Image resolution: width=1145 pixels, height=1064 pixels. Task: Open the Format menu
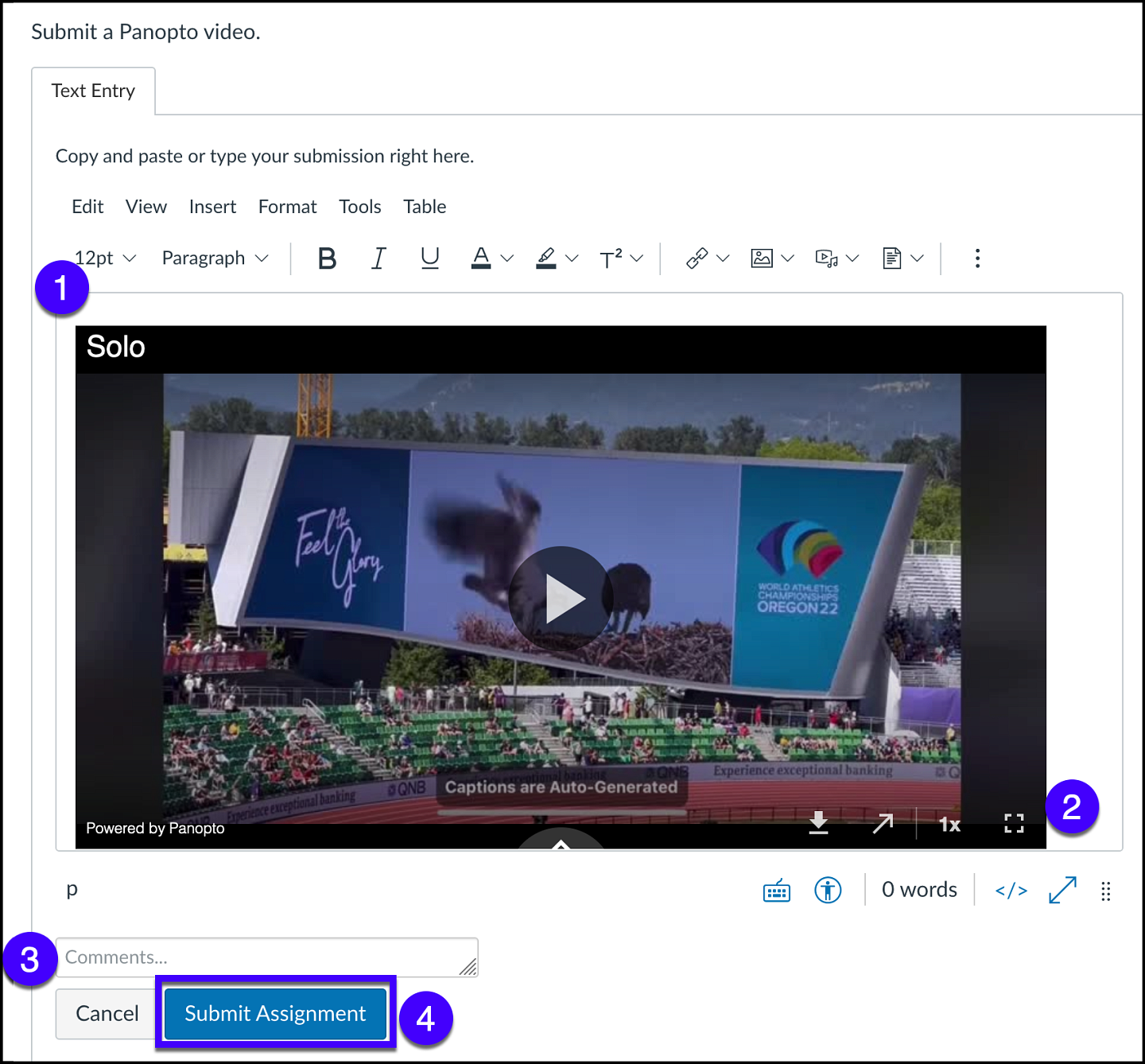click(287, 207)
